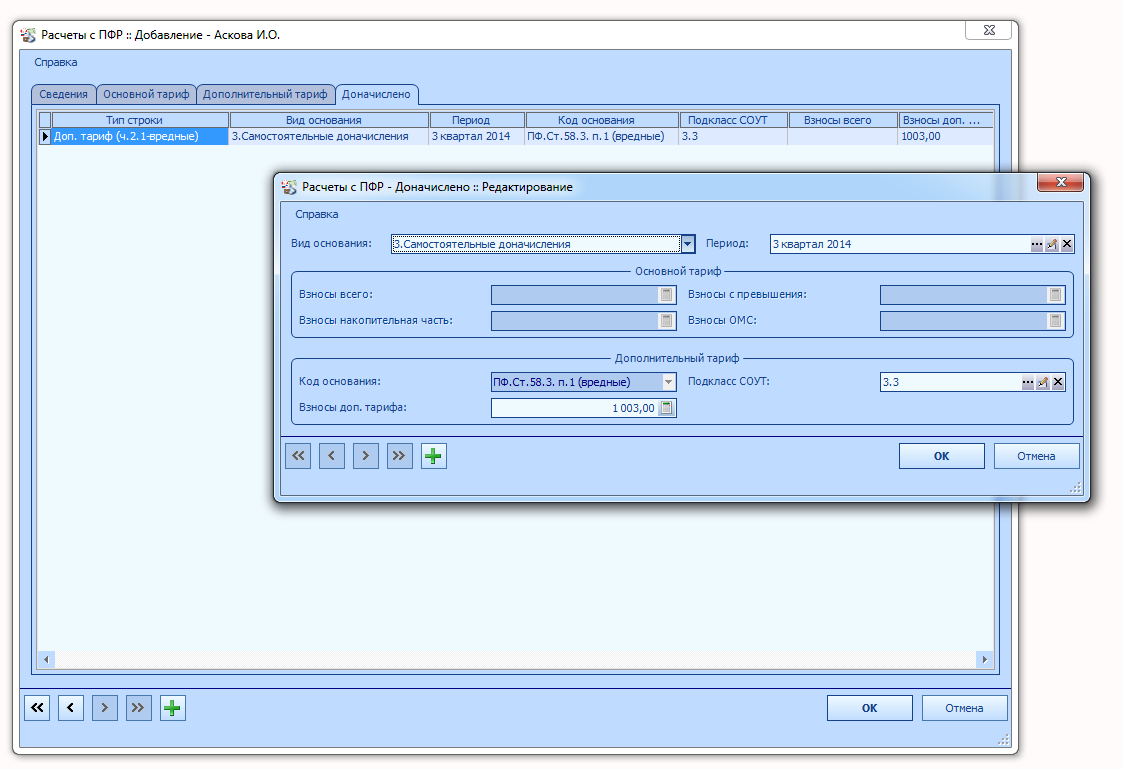Screen dimensions: 1122x769
Task: Clear Подкласс СОУТ field with X icon
Action: tap(1058, 383)
